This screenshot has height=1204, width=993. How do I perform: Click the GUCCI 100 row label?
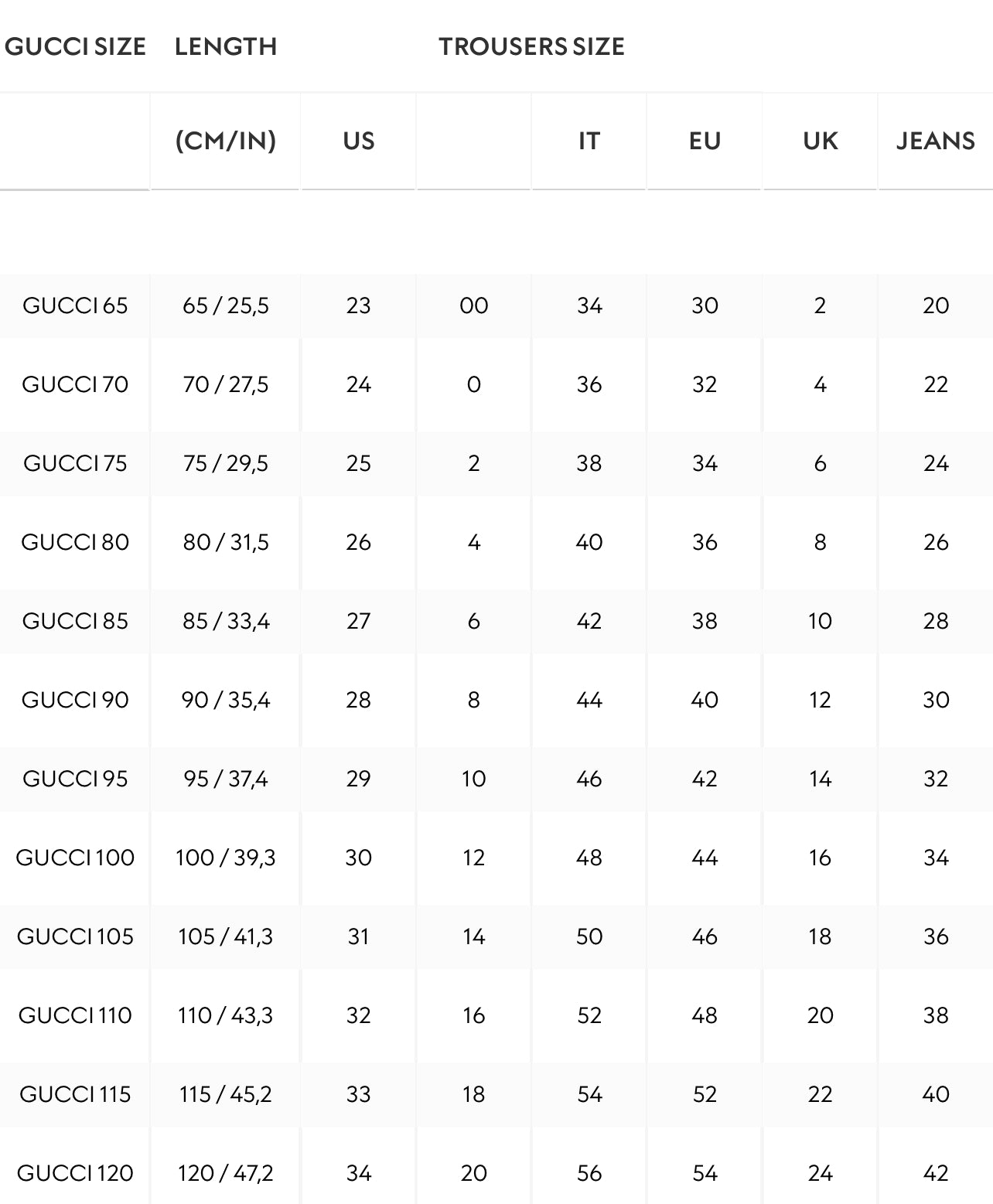point(75,858)
